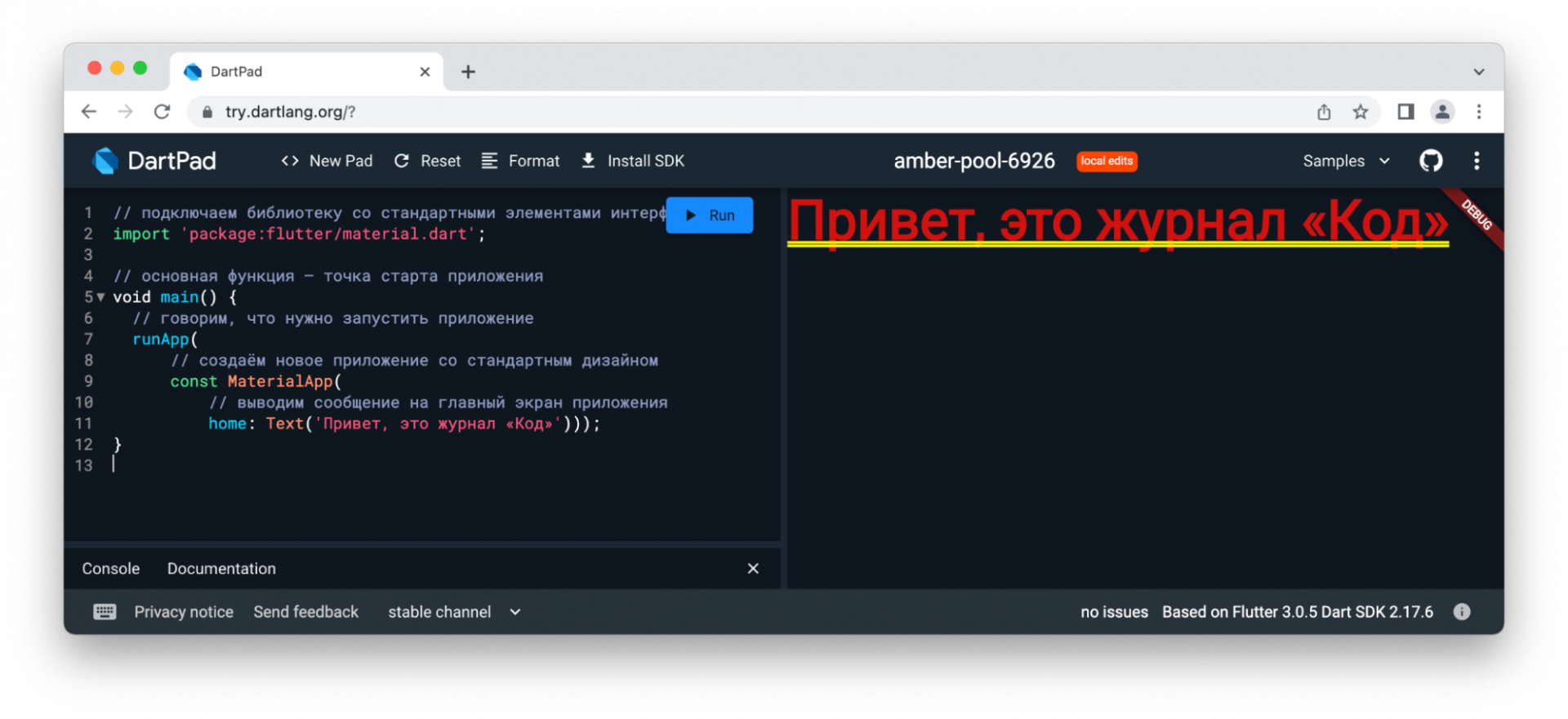Click the import statement on line 2
The width and height of the screenshot is (1568, 719).
[299, 234]
